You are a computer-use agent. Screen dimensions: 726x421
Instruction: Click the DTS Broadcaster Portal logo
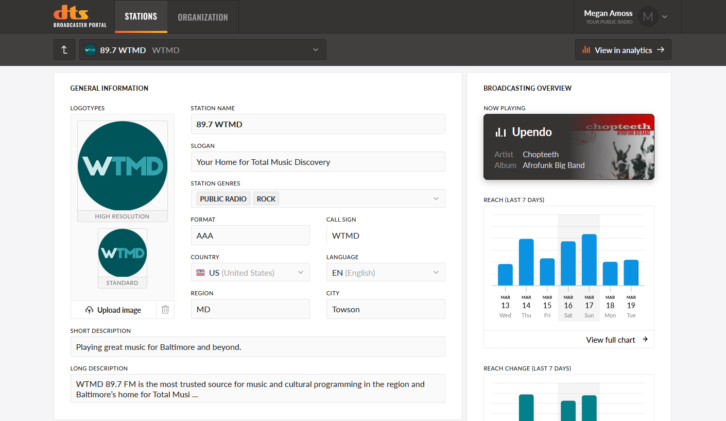(80, 17)
